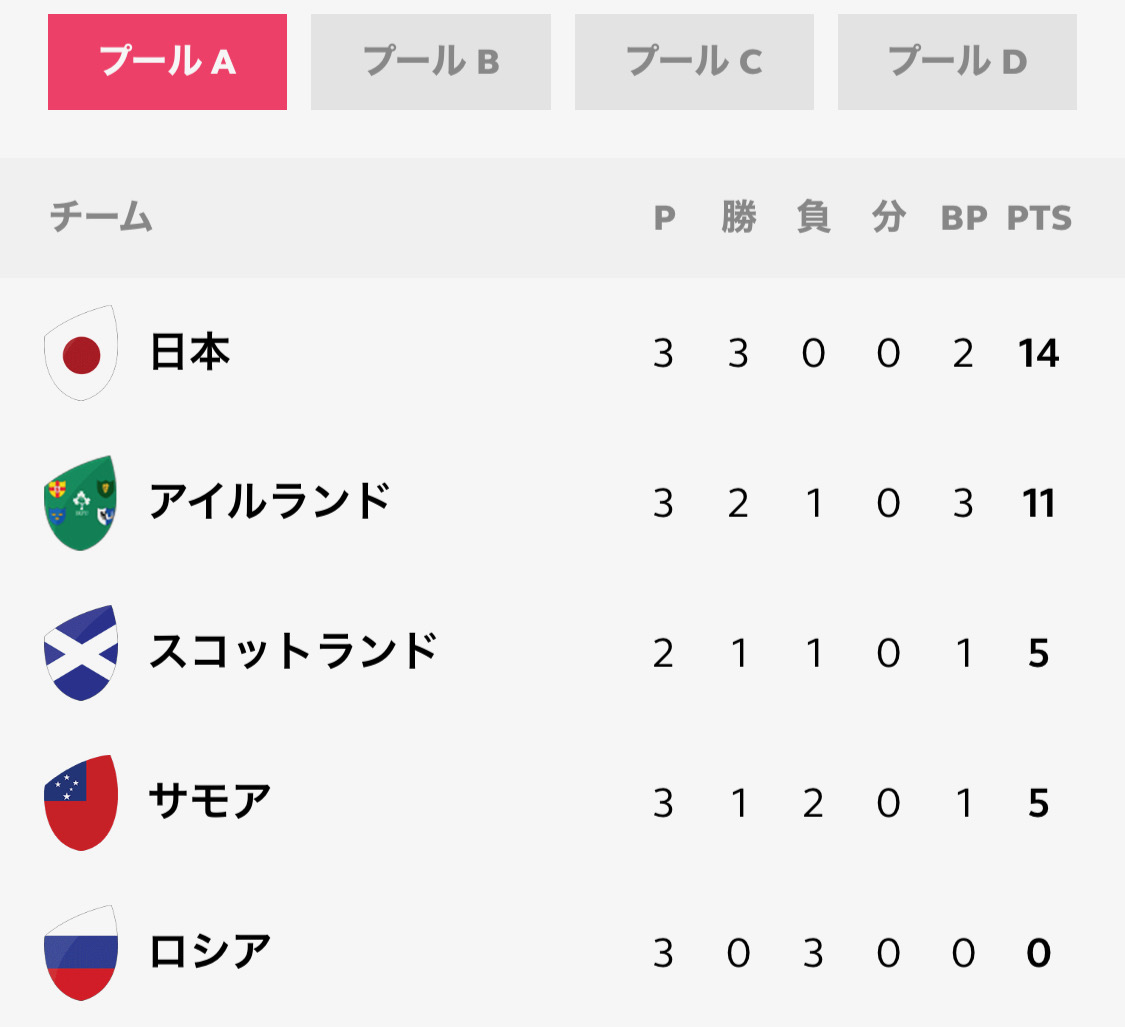
Task: Click the Russia tricolor flag emblem
Action: coord(81,953)
